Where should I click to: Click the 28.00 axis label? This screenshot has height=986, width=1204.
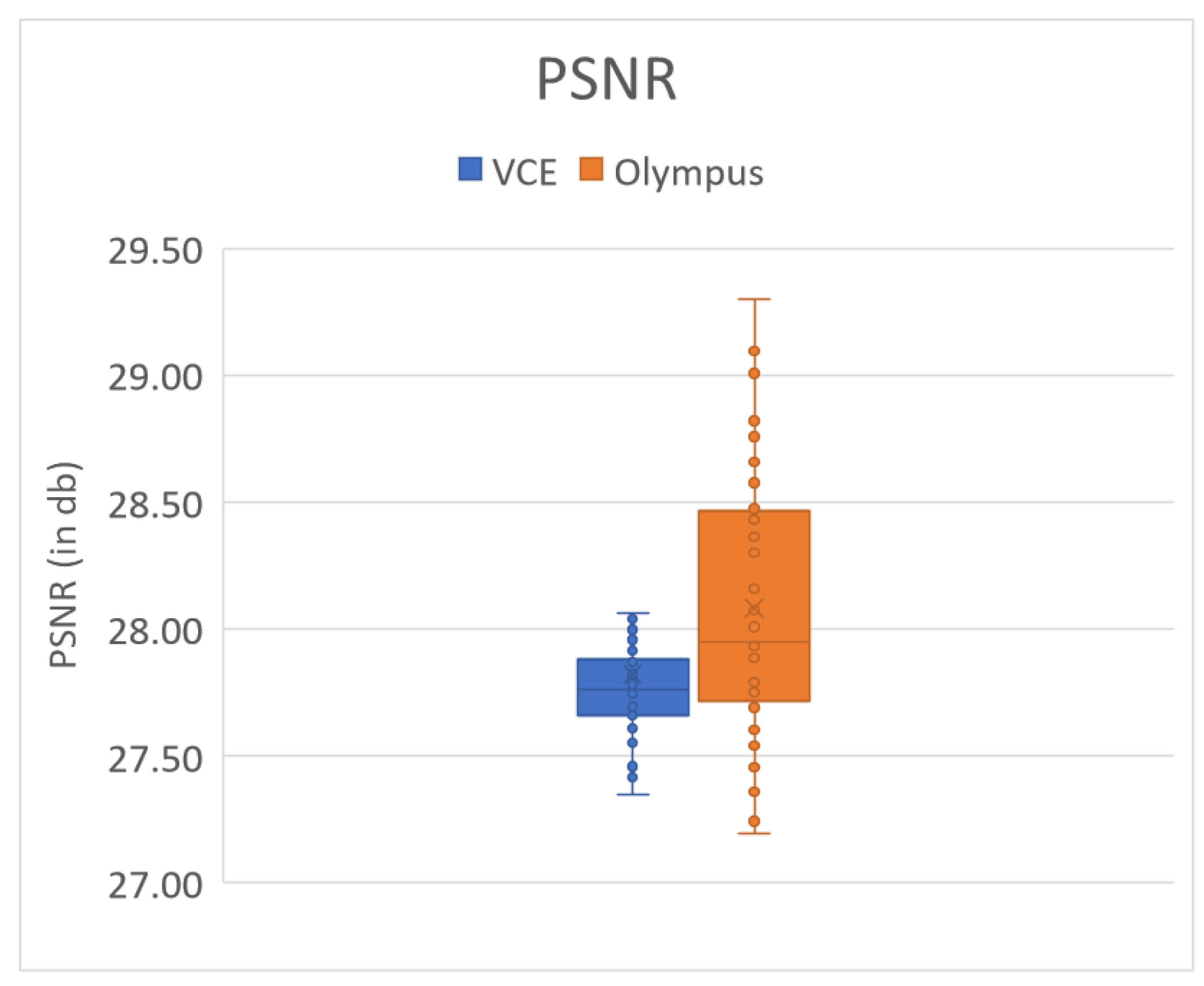(x=155, y=632)
